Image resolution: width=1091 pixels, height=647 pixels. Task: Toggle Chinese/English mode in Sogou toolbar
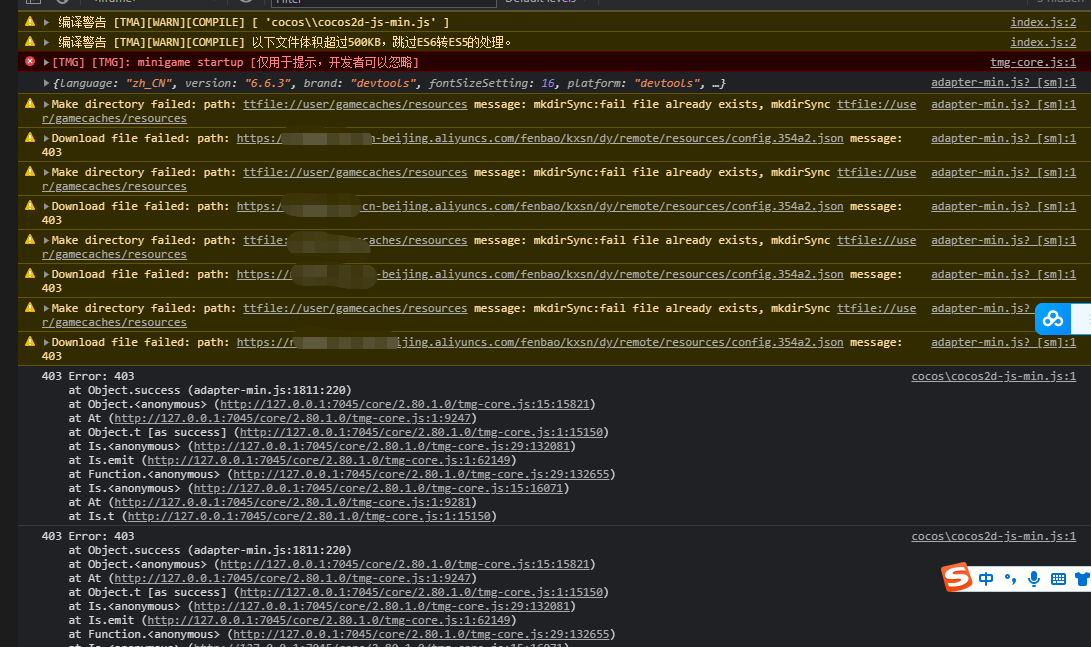point(986,579)
